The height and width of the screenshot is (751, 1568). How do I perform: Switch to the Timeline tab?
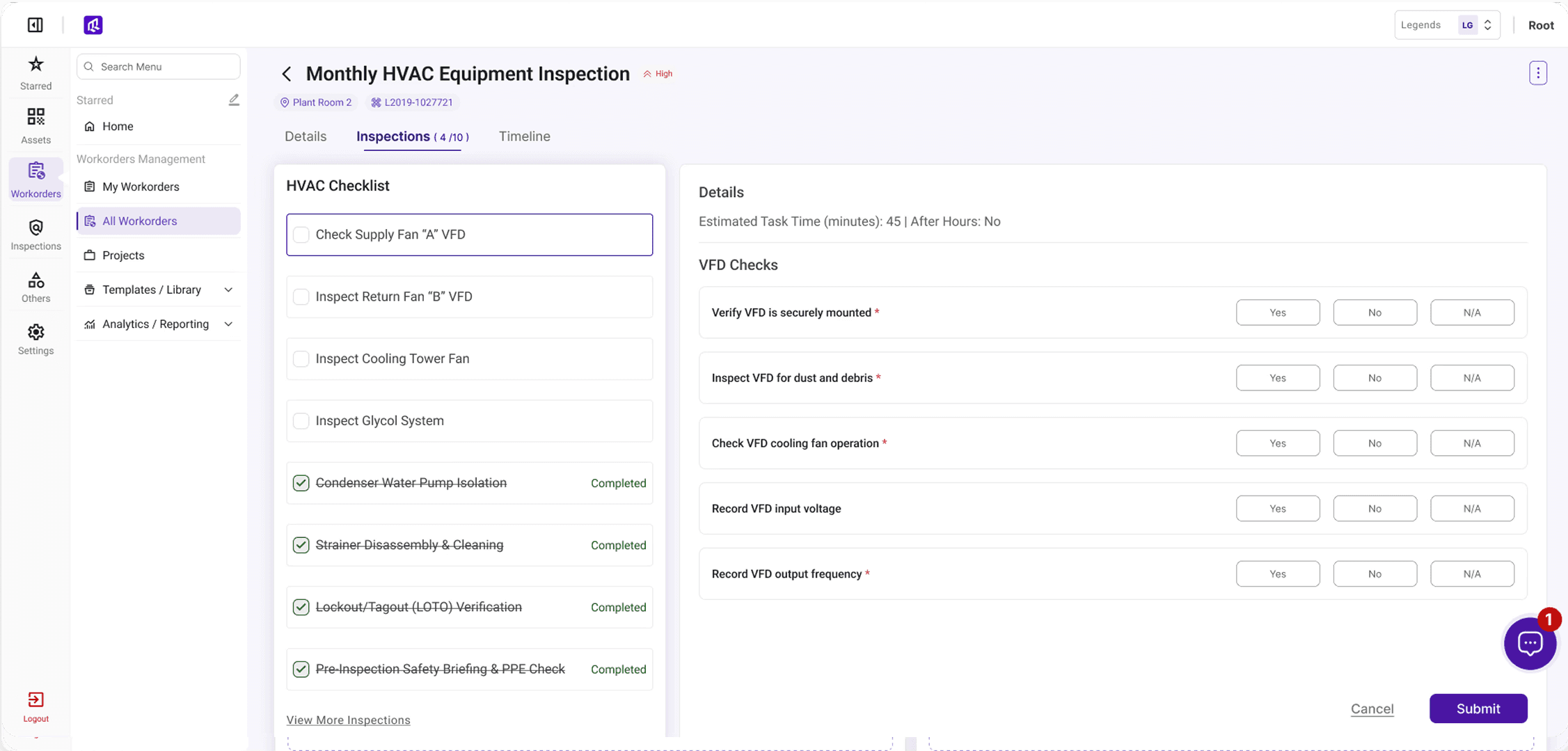pyautogui.click(x=524, y=136)
